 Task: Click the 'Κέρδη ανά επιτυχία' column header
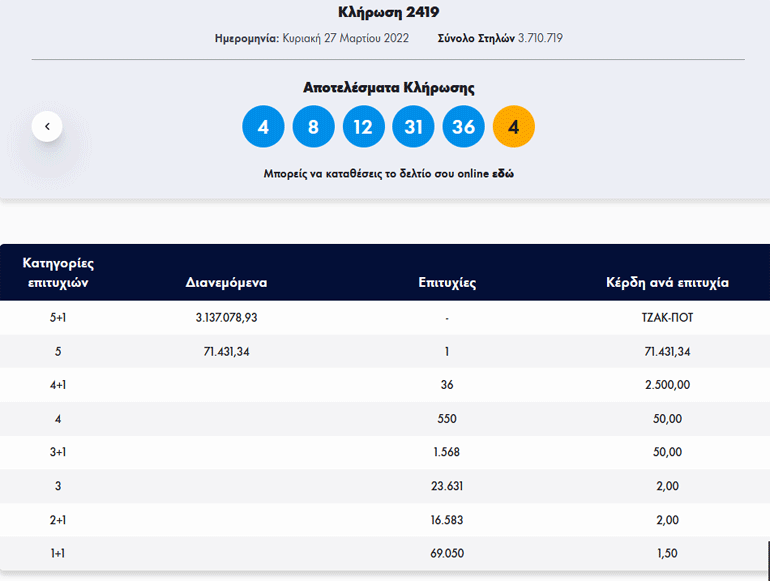667,282
